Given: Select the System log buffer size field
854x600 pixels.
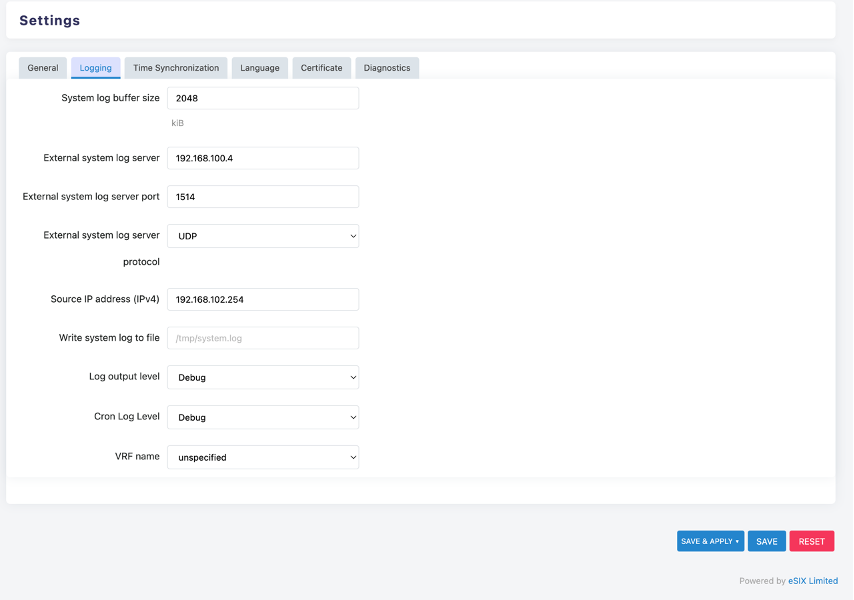Looking at the screenshot, I should [x=263, y=97].
